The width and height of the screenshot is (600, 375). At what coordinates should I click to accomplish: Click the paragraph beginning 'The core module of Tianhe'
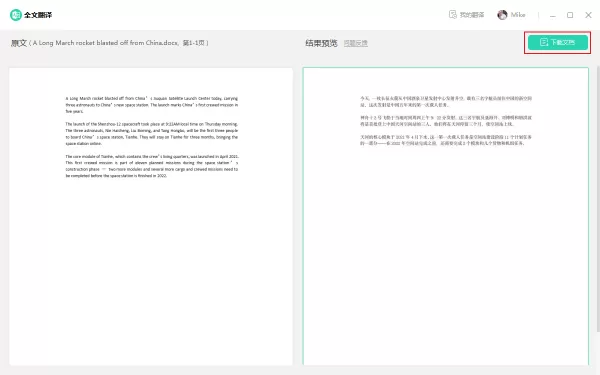[x=152, y=166]
